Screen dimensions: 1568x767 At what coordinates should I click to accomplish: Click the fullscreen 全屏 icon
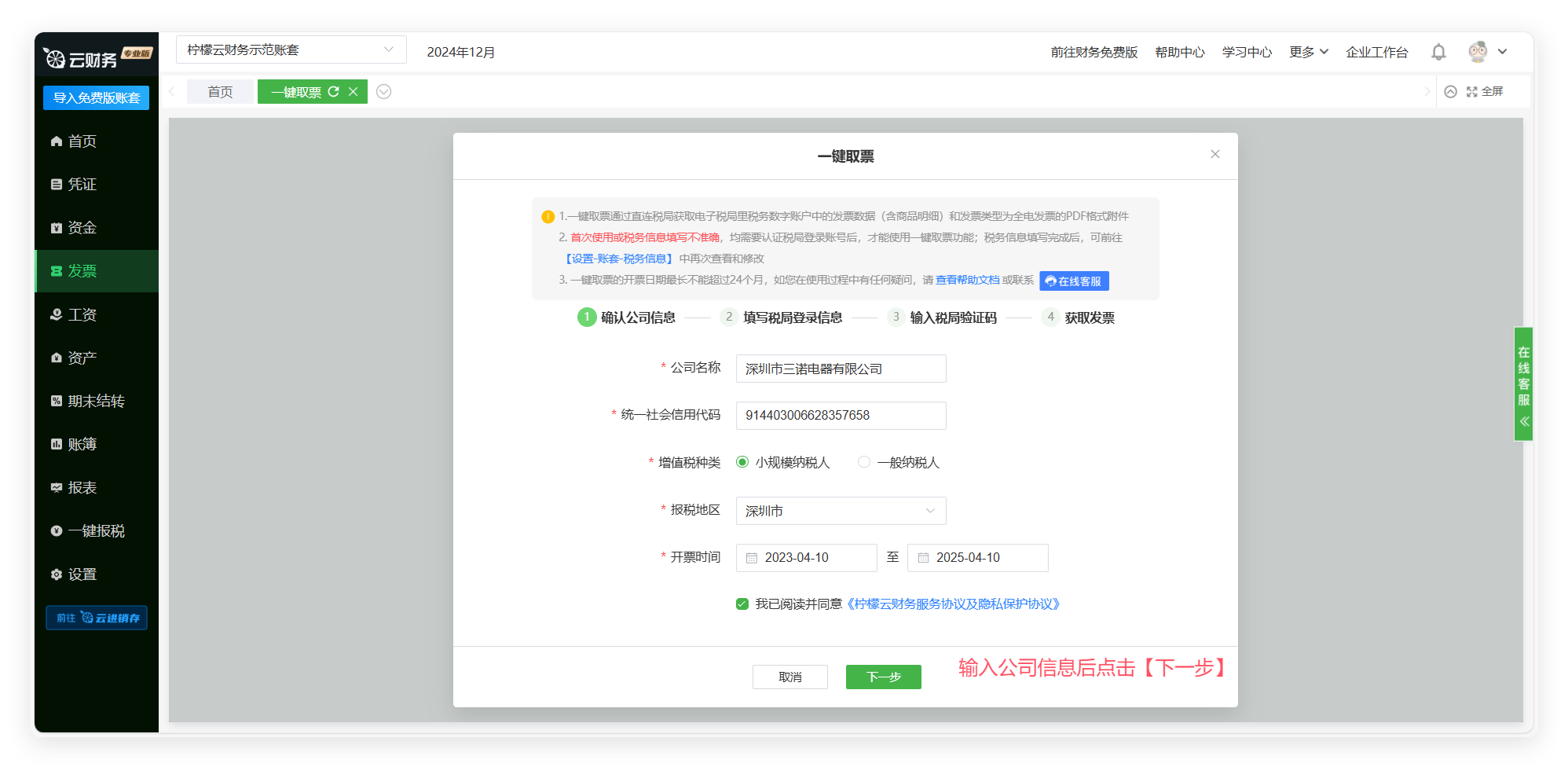tap(1472, 92)
